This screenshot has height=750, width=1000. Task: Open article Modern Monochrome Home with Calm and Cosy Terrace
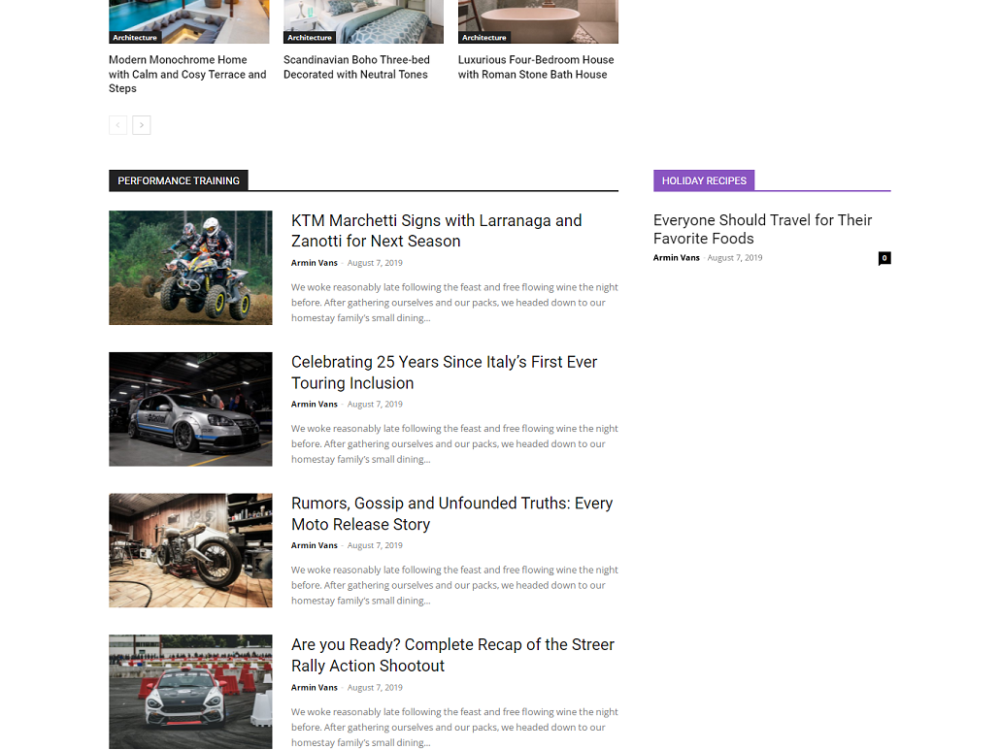pos(188,74)
